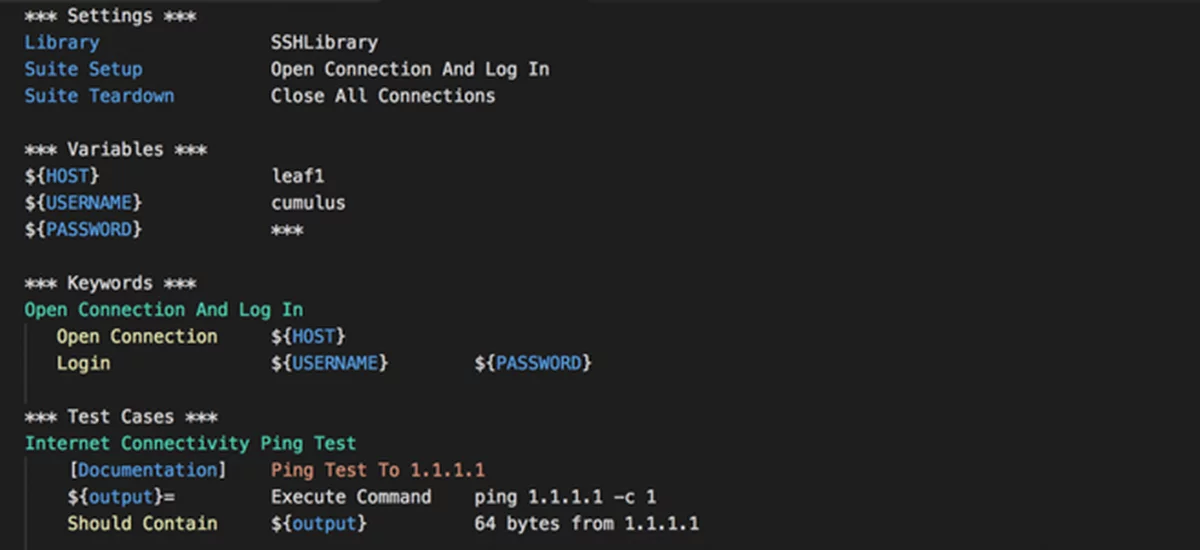The width and height of the screenshot is (1200, 550).
Task: Click the orange Ping Test To 1.1.1.1 text
Action: 377,470
